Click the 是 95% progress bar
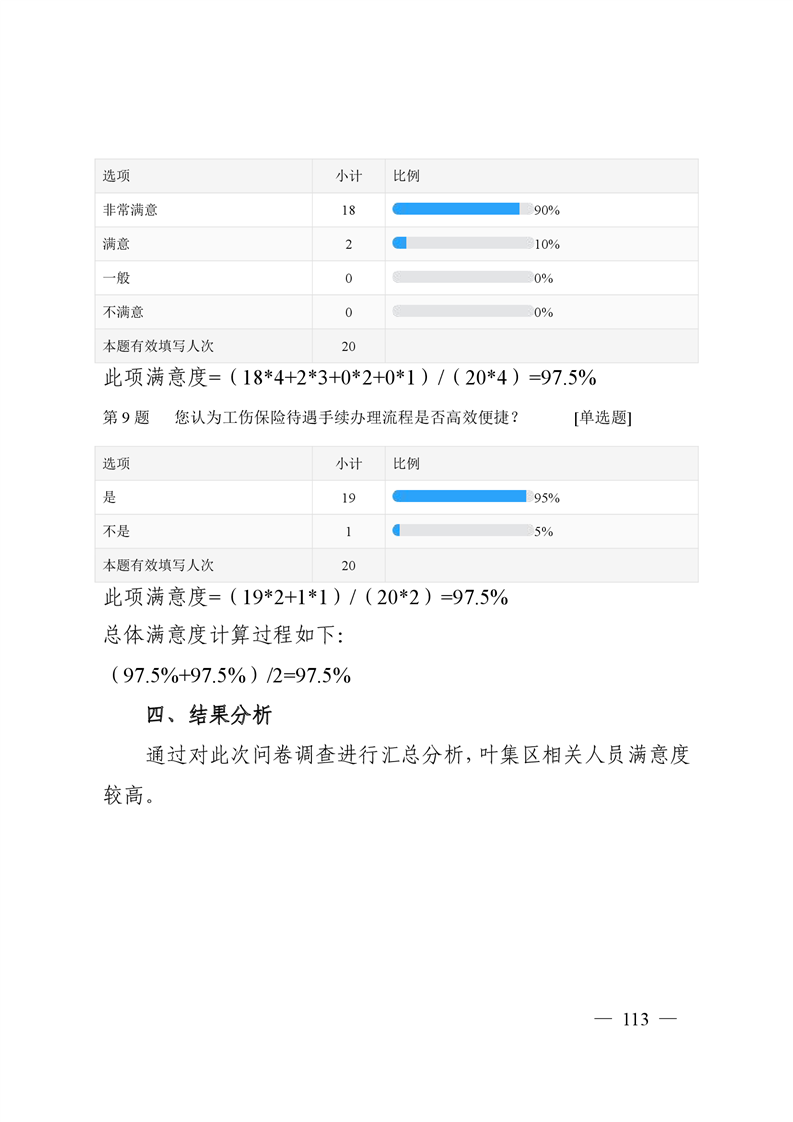Screen dimensions: 793x1122 tap(462, 496)
